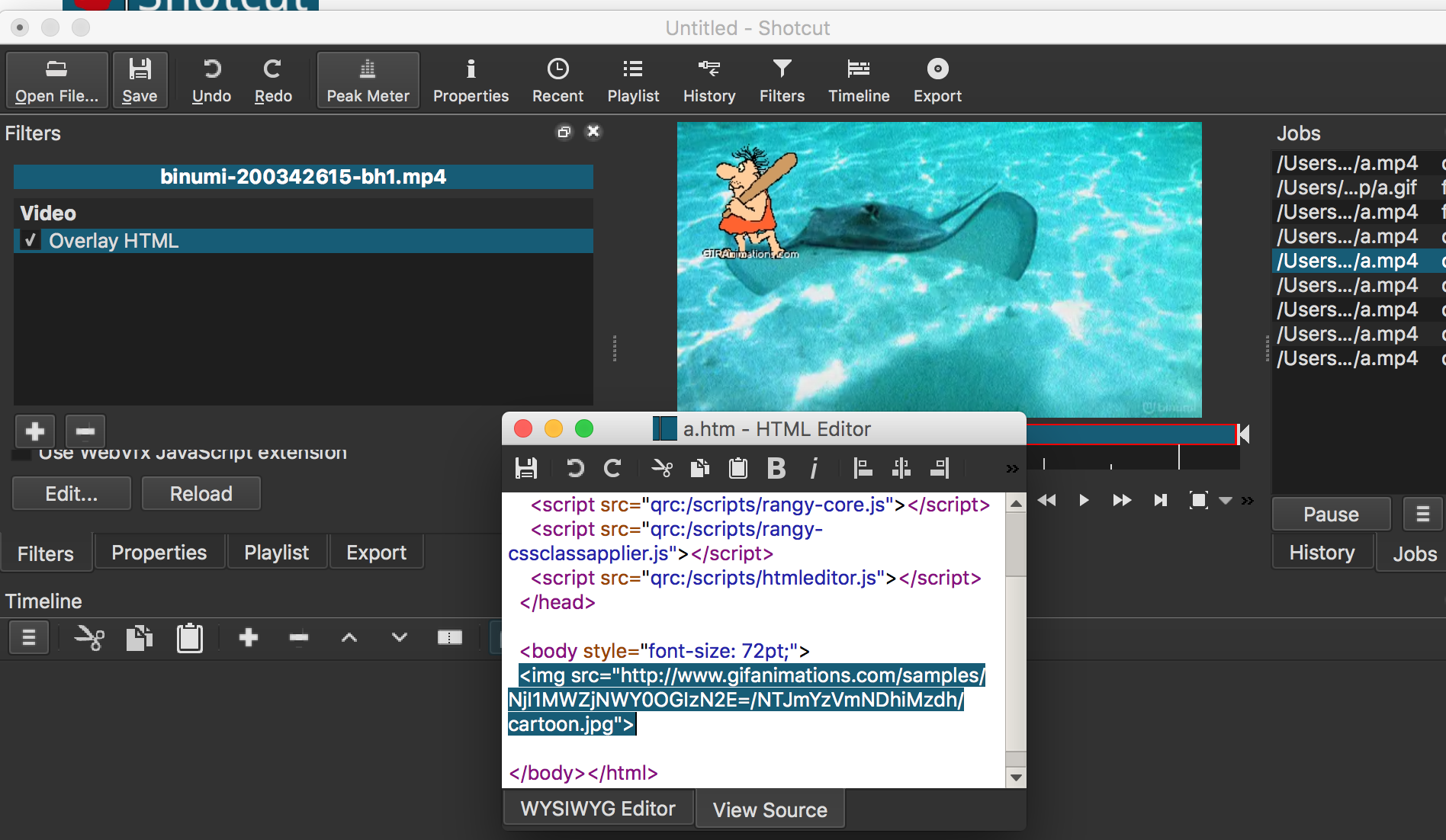The width and height of the screenshot is (1446, 840).
Task: Pause jobs with the Pause button
Action: click(1330, 514)
